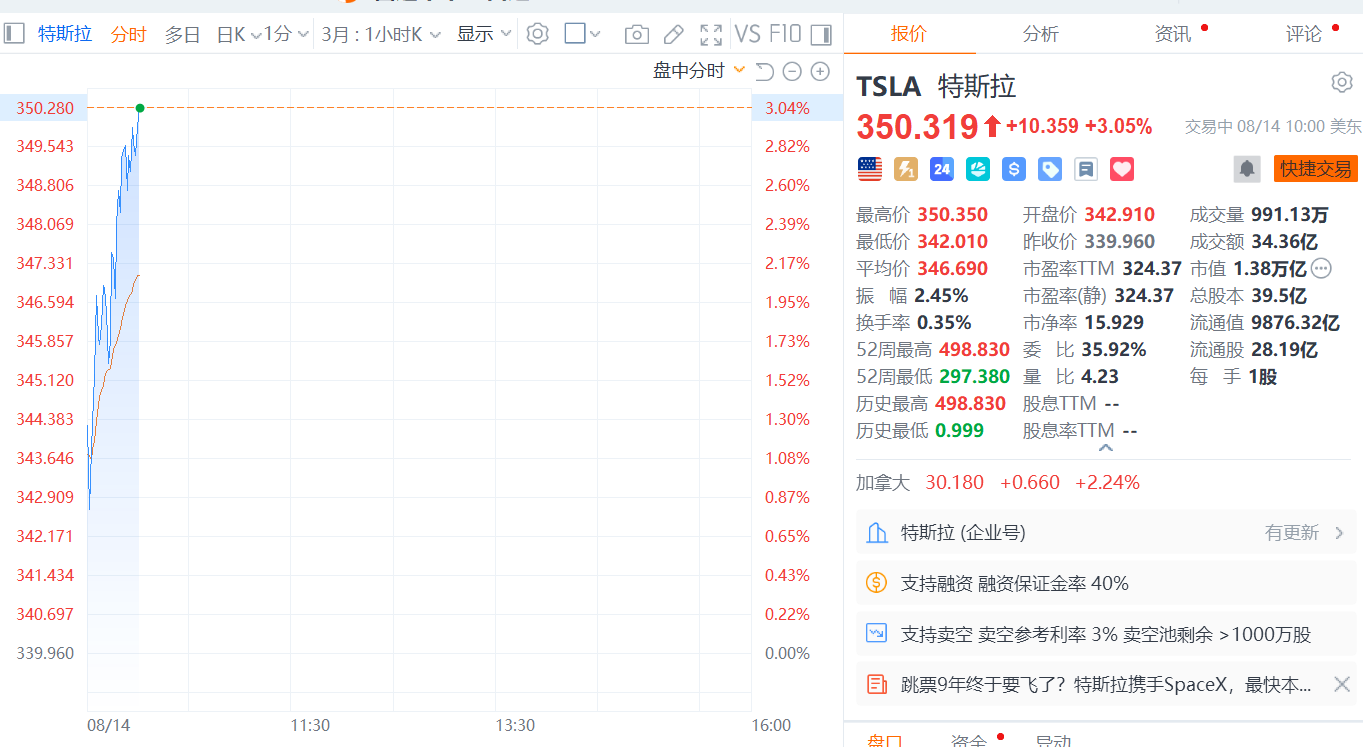This screenshot has width=1363, height=747.
Task: Click the 昨收价 339.960 value
Action: (x=1120, y=241)
